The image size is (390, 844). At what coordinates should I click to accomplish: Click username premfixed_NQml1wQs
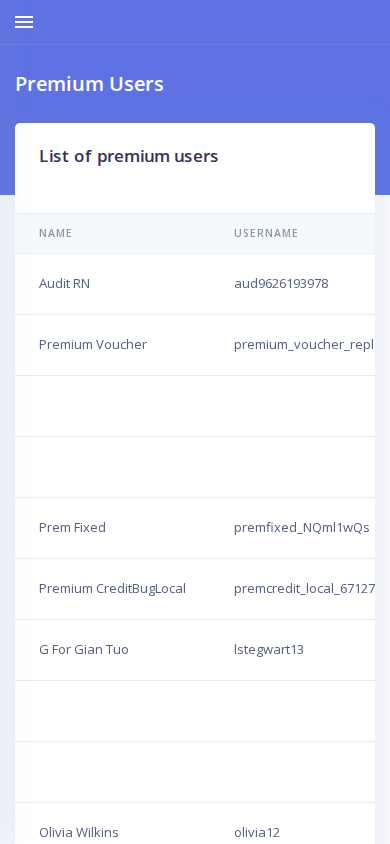tap(301, 528)
